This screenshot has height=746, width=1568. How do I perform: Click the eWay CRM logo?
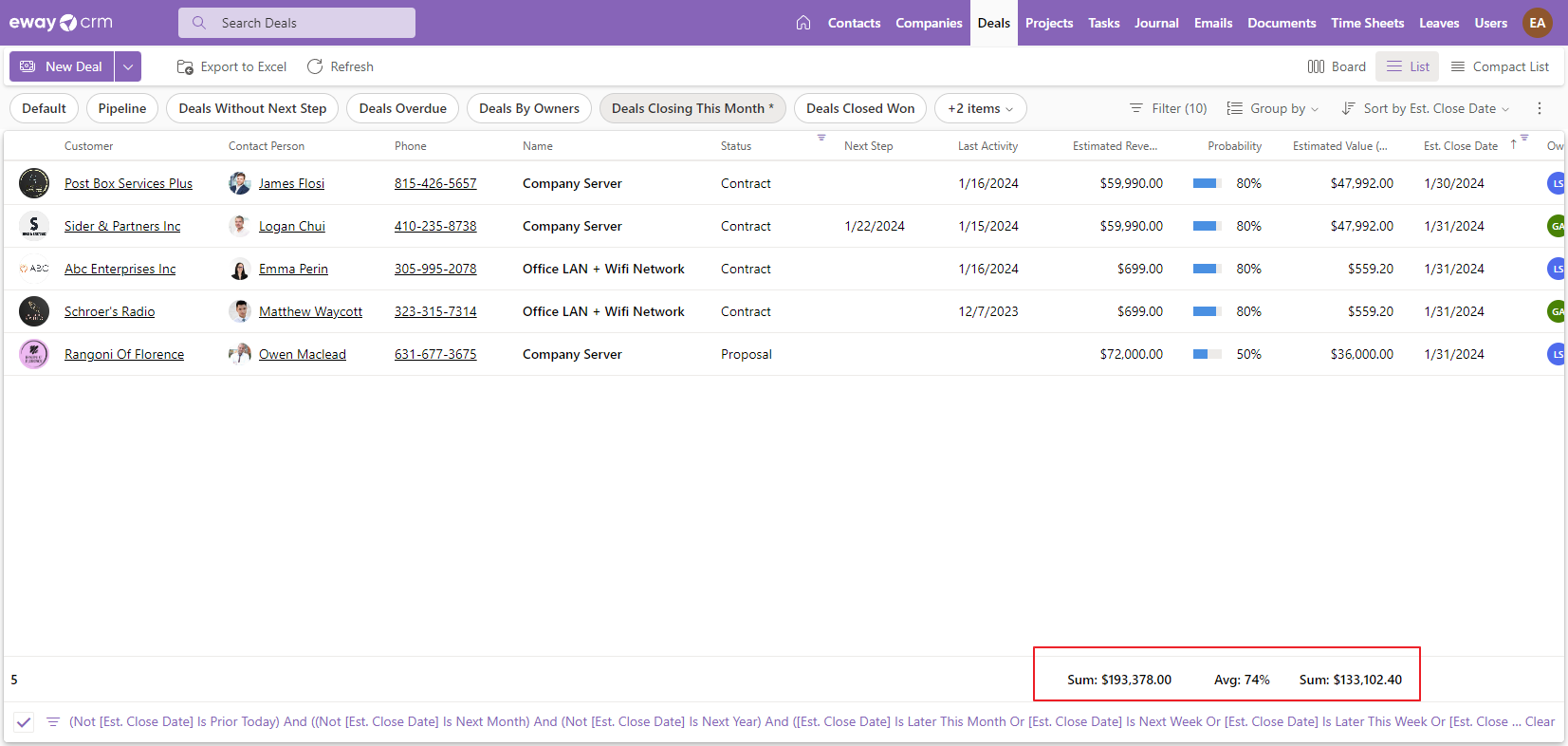coord(61,23)
